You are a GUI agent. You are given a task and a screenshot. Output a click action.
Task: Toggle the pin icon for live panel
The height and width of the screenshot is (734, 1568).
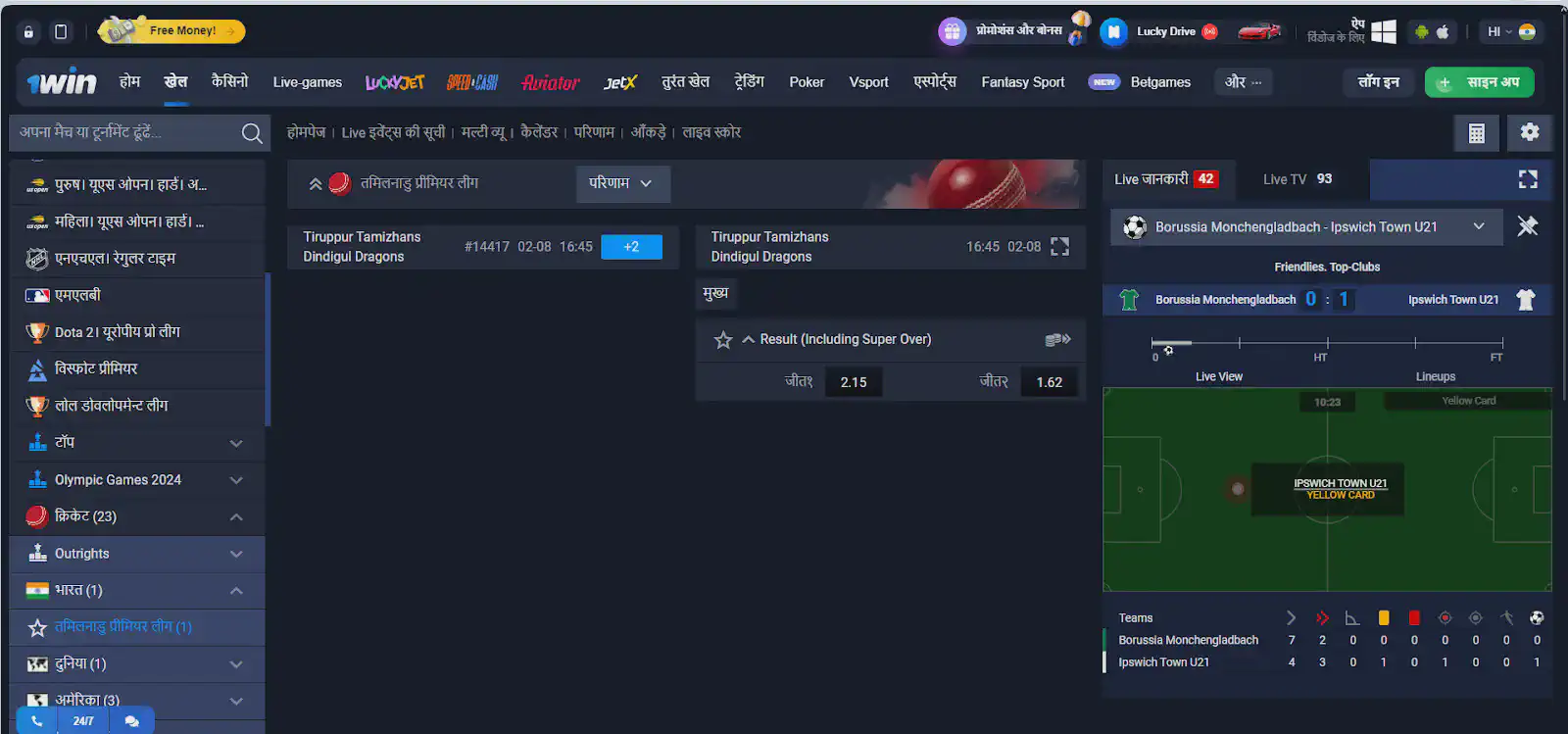[1528, 226]
